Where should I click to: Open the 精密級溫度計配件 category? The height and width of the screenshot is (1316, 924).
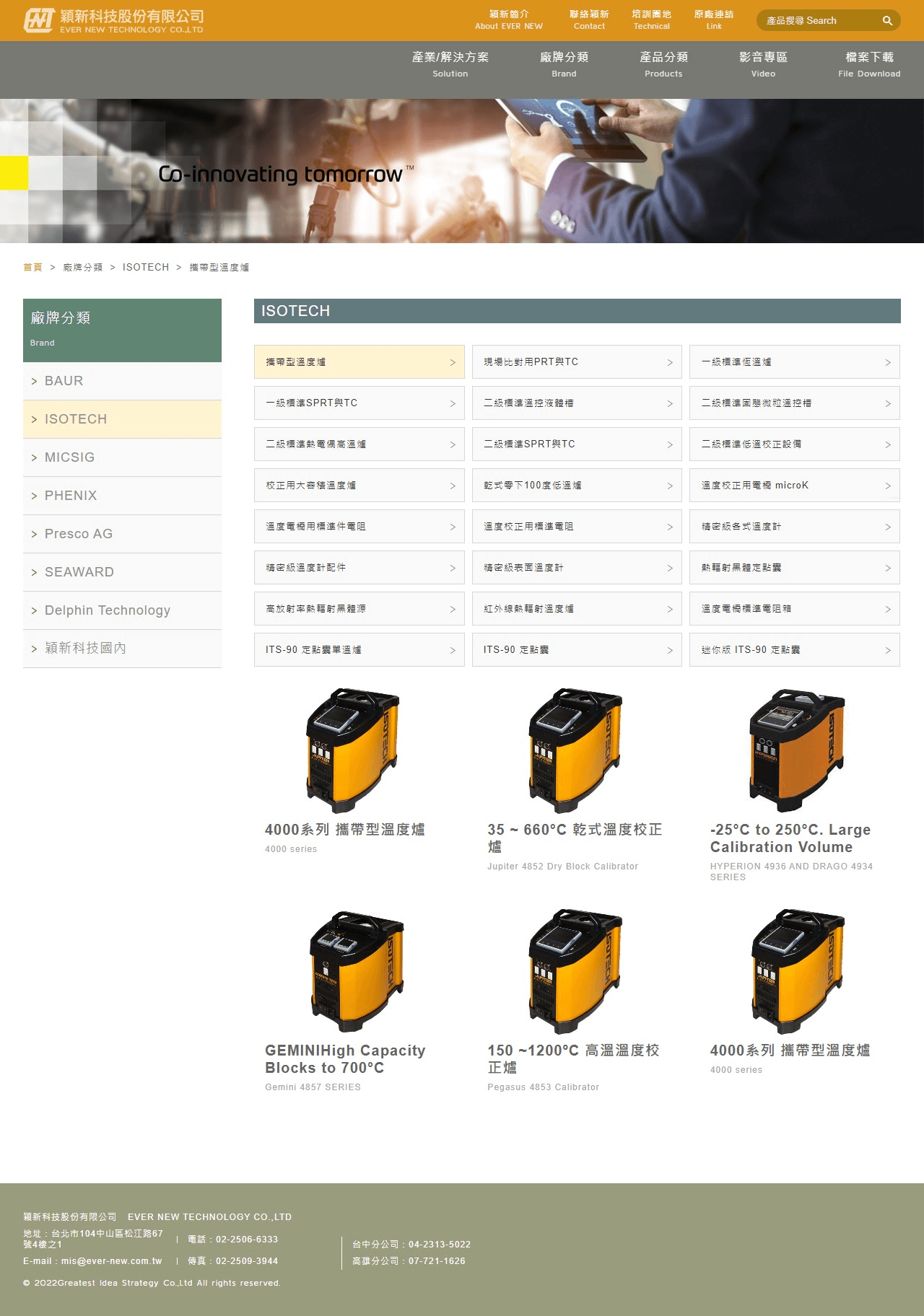tap(359, 568)
